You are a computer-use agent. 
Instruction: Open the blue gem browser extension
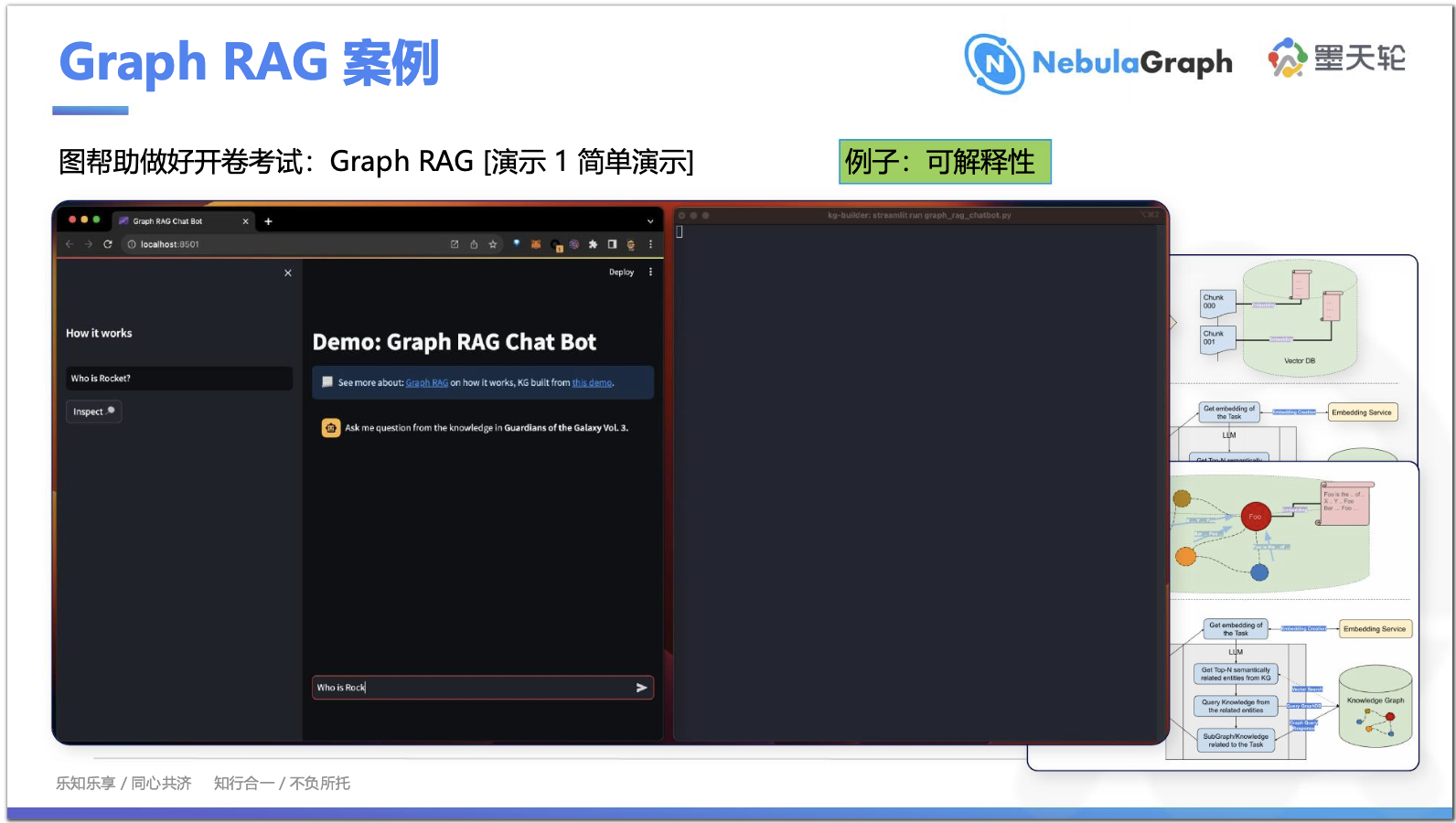517,243
